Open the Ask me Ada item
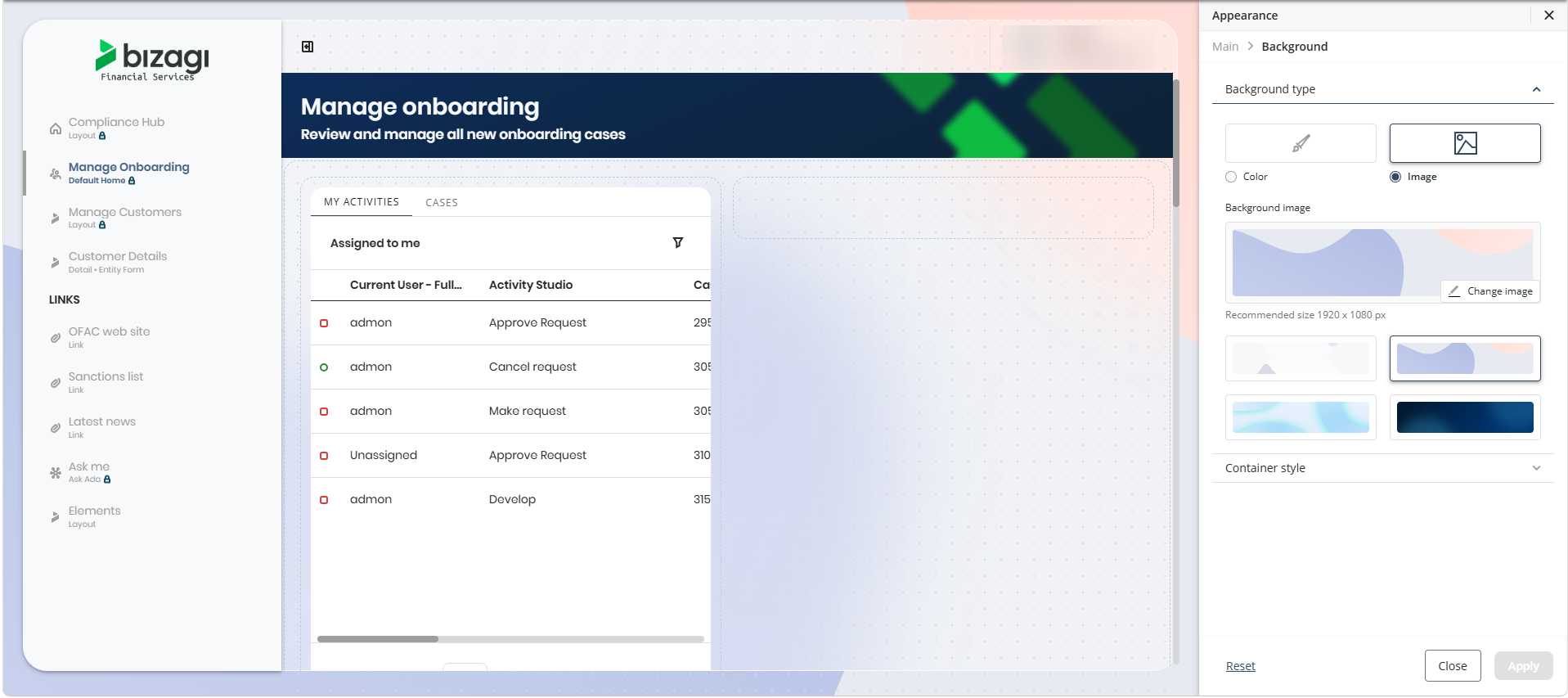The height and width of the screenshot is (698, 1568). pyautogui.click(x=89, y=472)
